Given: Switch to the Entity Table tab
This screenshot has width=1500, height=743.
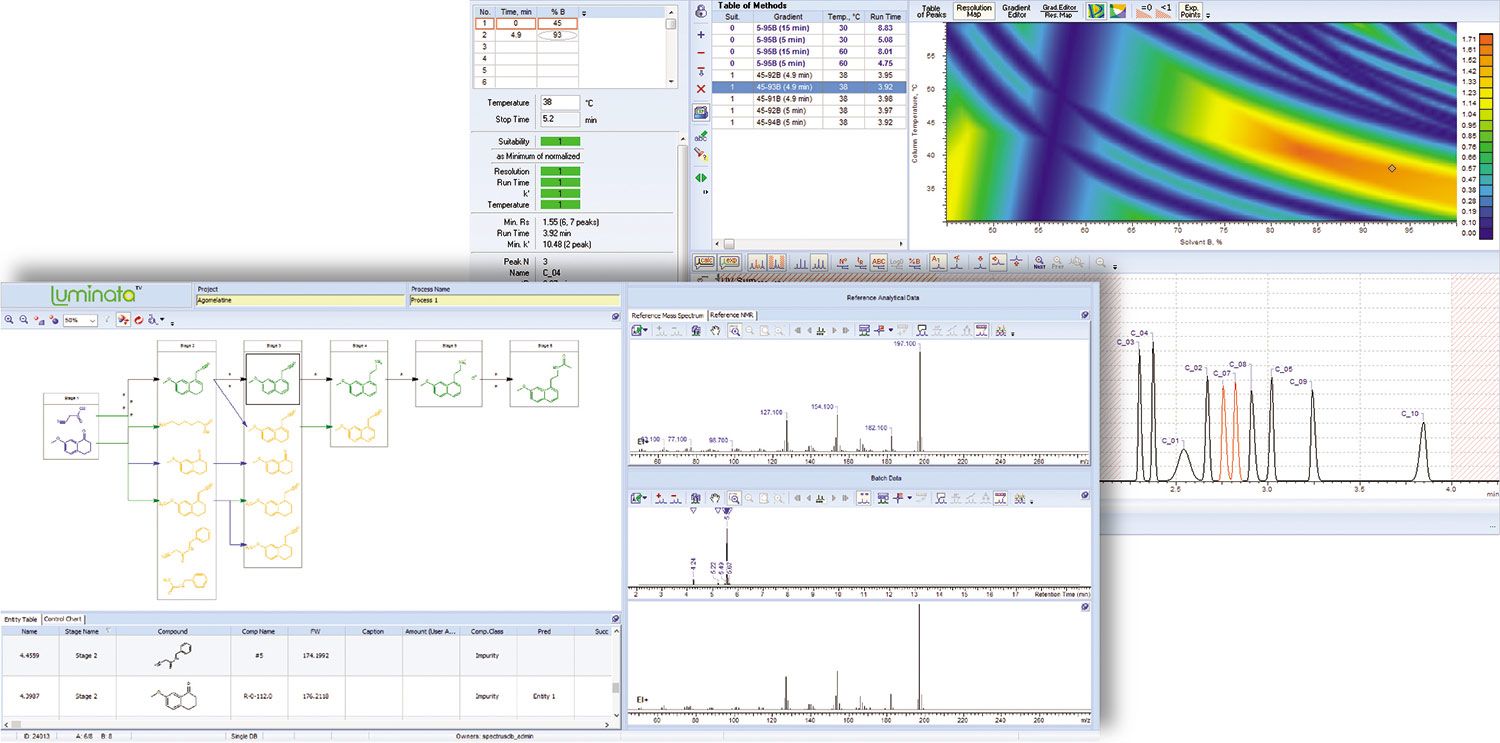Looking at the screenshot, I should point(21,619).
